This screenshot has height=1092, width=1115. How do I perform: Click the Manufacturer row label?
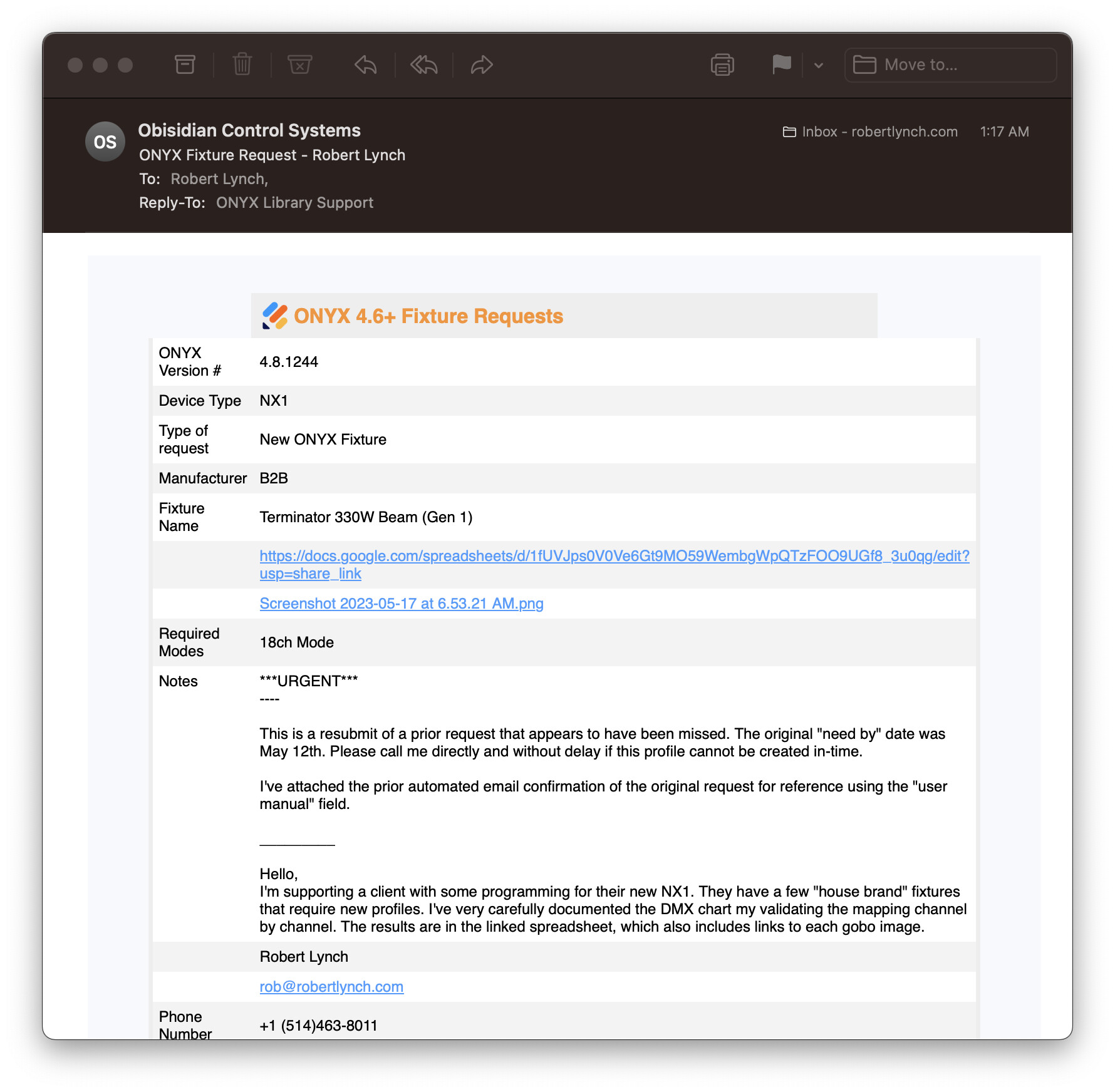point(203,478)
